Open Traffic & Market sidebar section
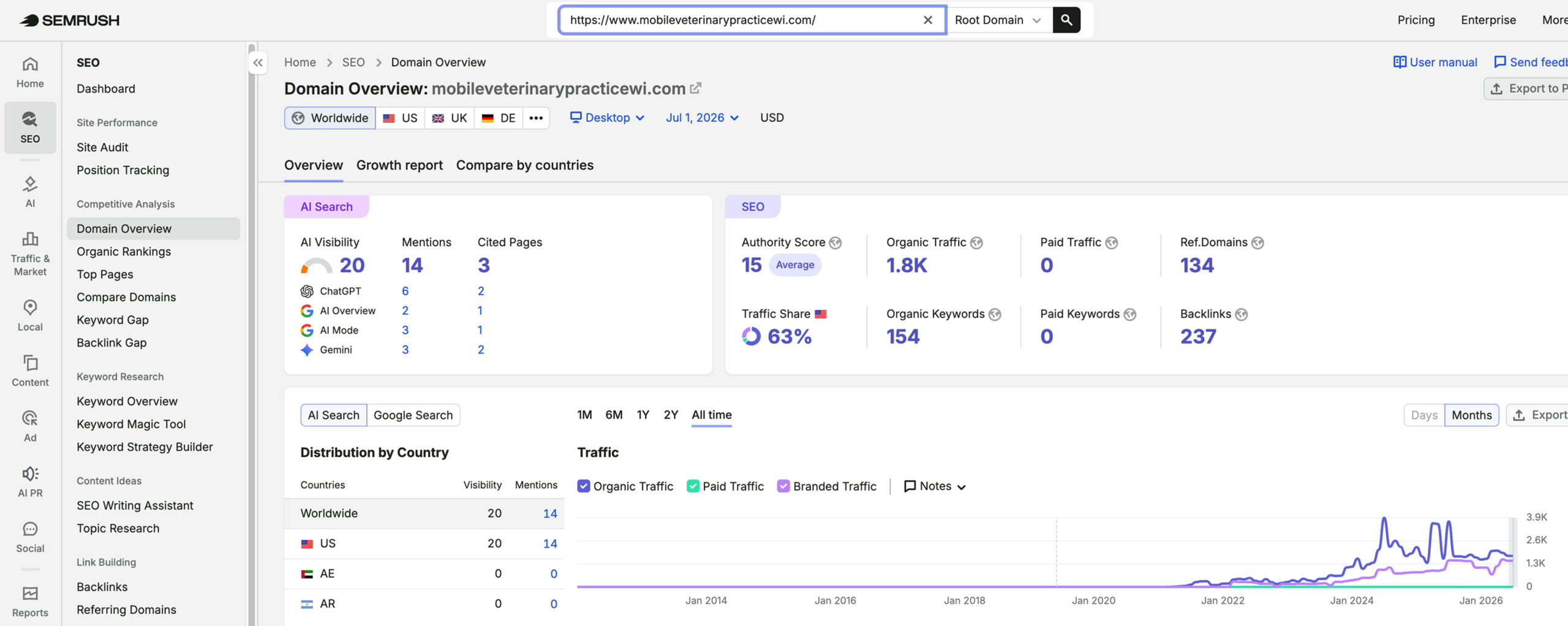Screen dimensions: 1568x626 click(x=30, y=254)
